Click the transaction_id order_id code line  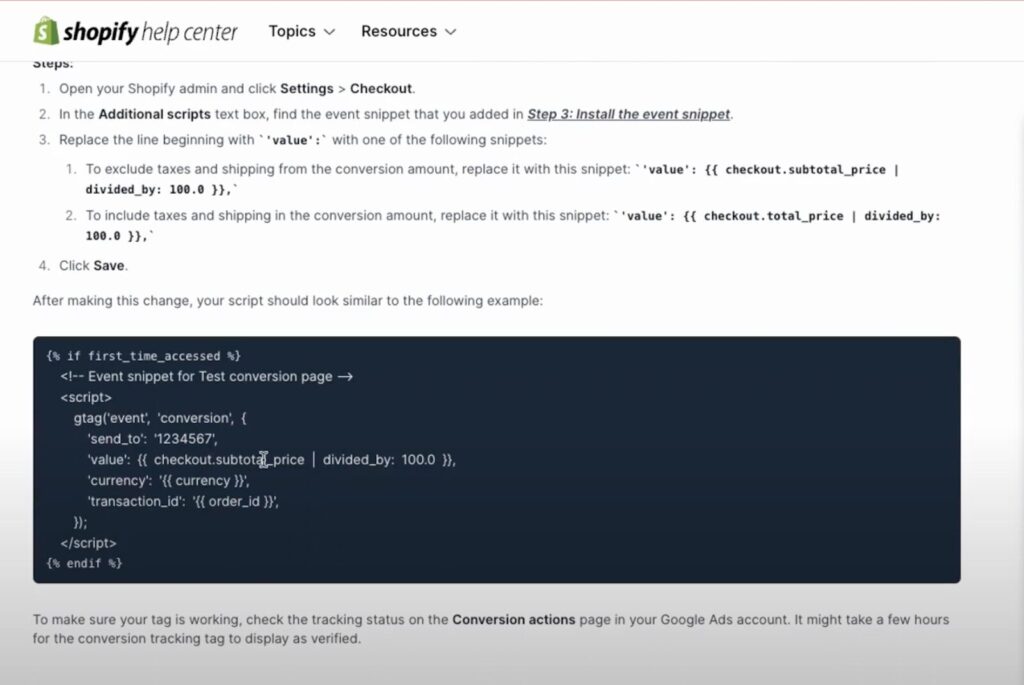pyautogui.click(x=183, y=502)
